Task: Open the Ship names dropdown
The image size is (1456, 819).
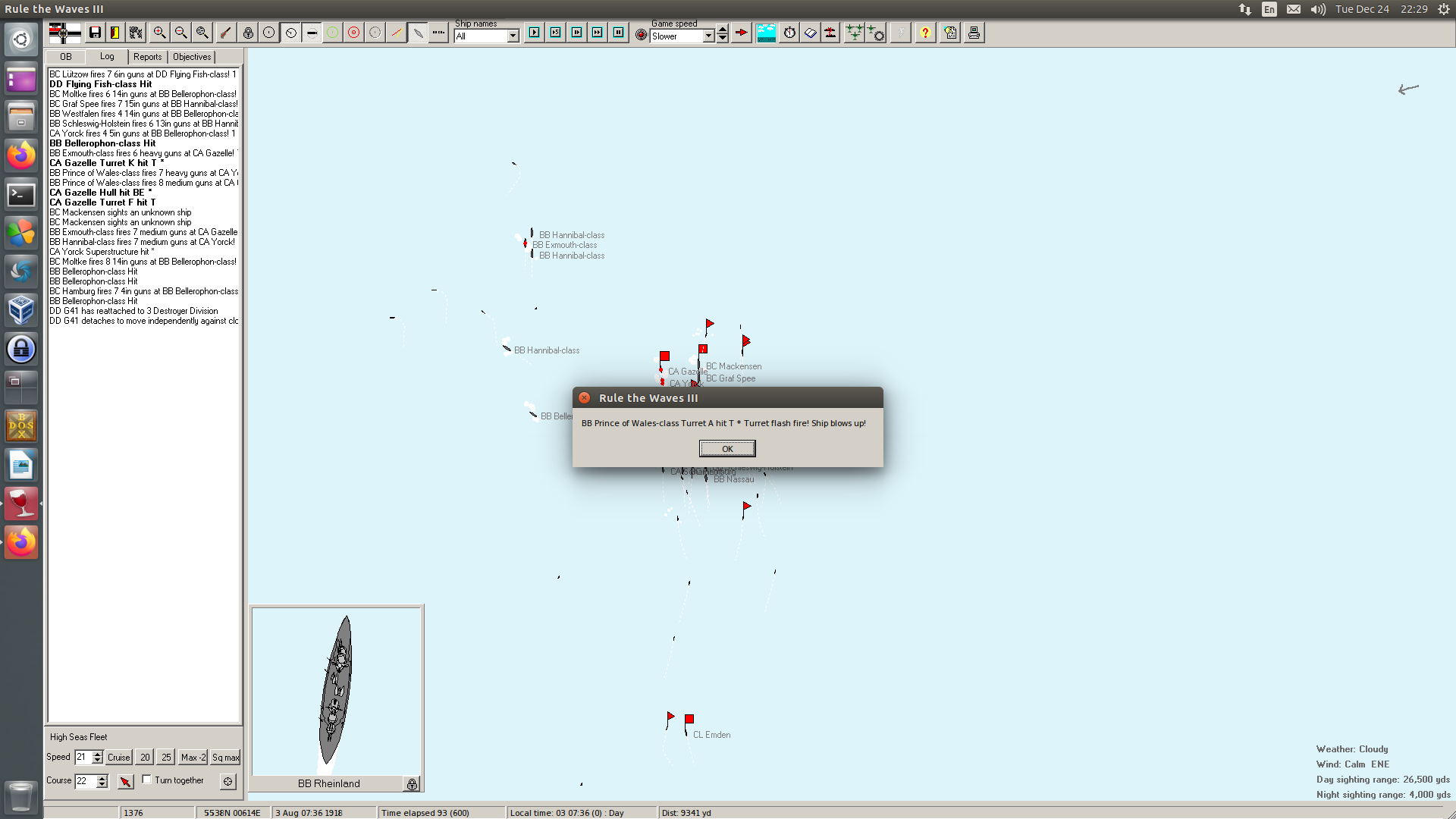Action: [513, 36]
